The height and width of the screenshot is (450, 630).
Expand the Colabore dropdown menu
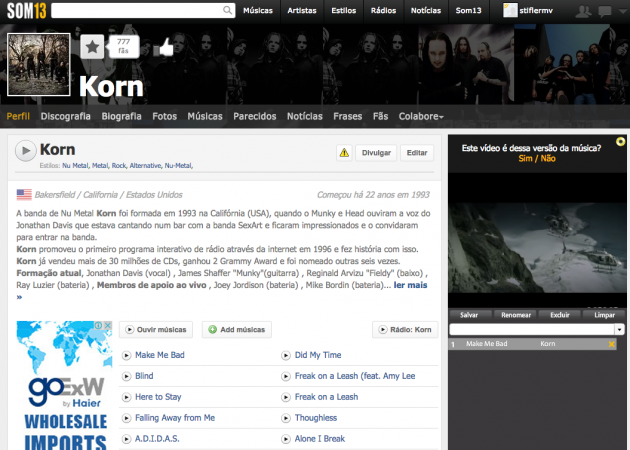click(421, 117)
